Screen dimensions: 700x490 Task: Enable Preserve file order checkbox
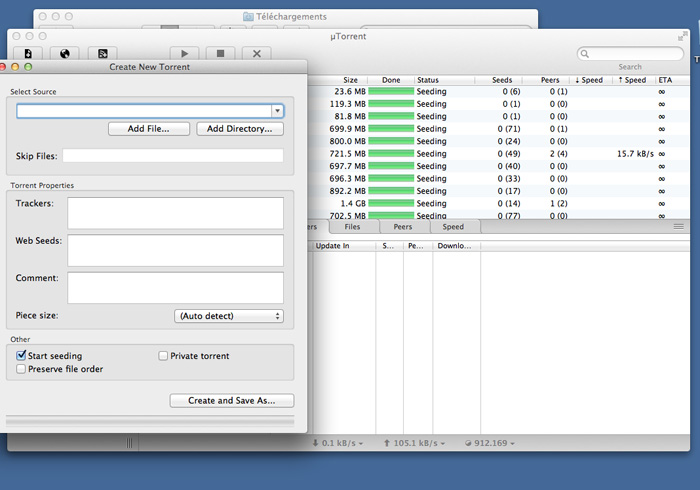coord(21,369)
